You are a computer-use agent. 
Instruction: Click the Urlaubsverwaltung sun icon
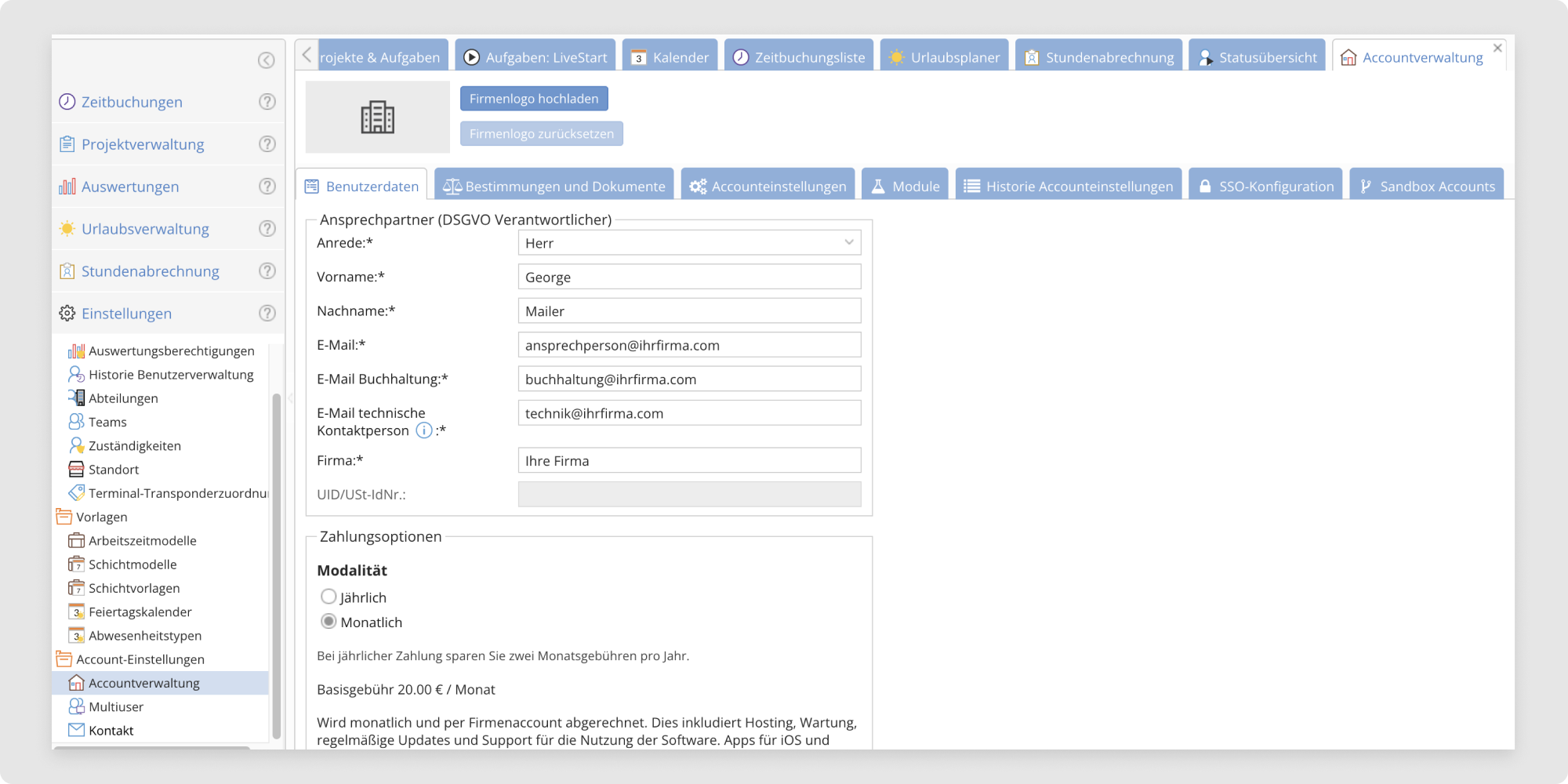pyautogui.click(x=67, y=229)
